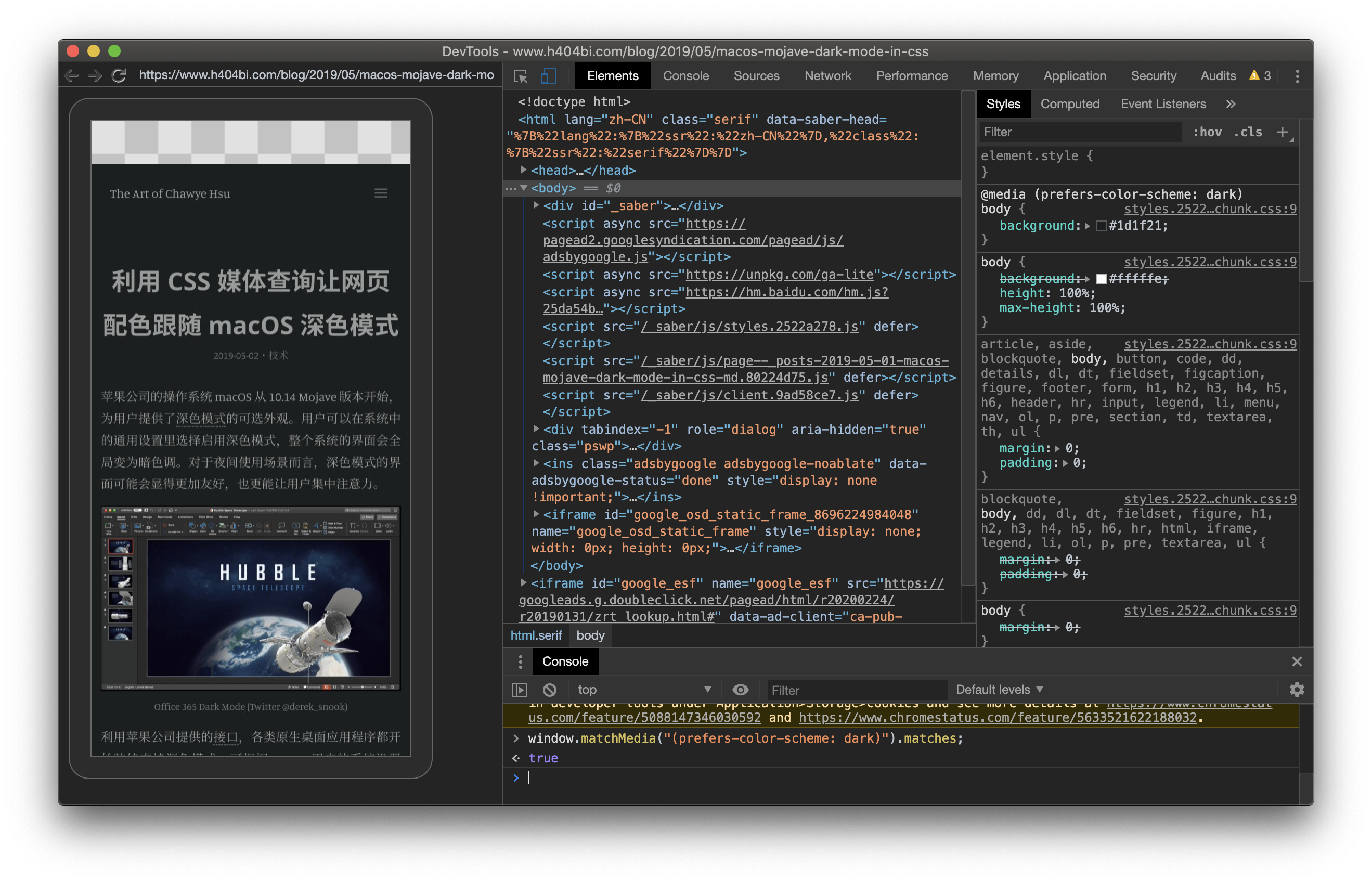Screen dimensions: 1372x882
Task: Toggle the device toolbar icon
Action: pyautogui.click(x=549, y=76)
